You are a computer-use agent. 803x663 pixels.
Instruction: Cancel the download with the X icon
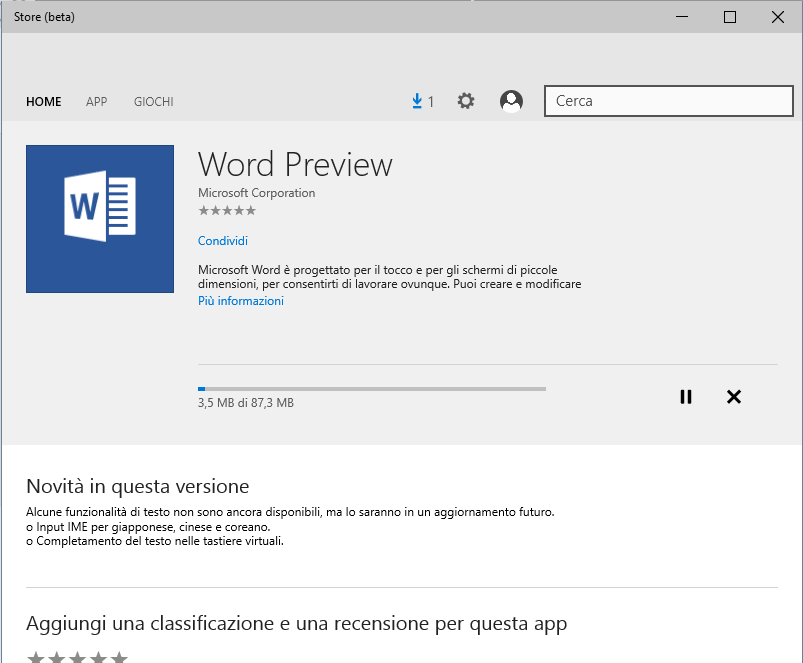pos(734,397)
